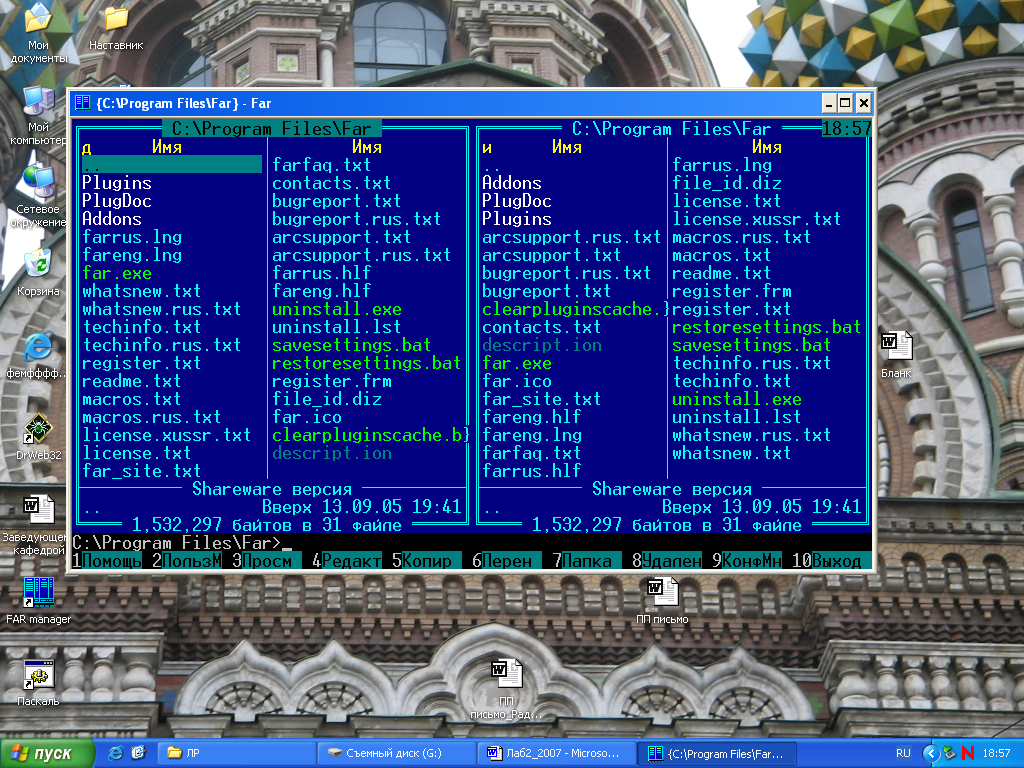1024x768 pixels.
Task: Click the taskbar clock 18:57
Action: tap(997, 753)
